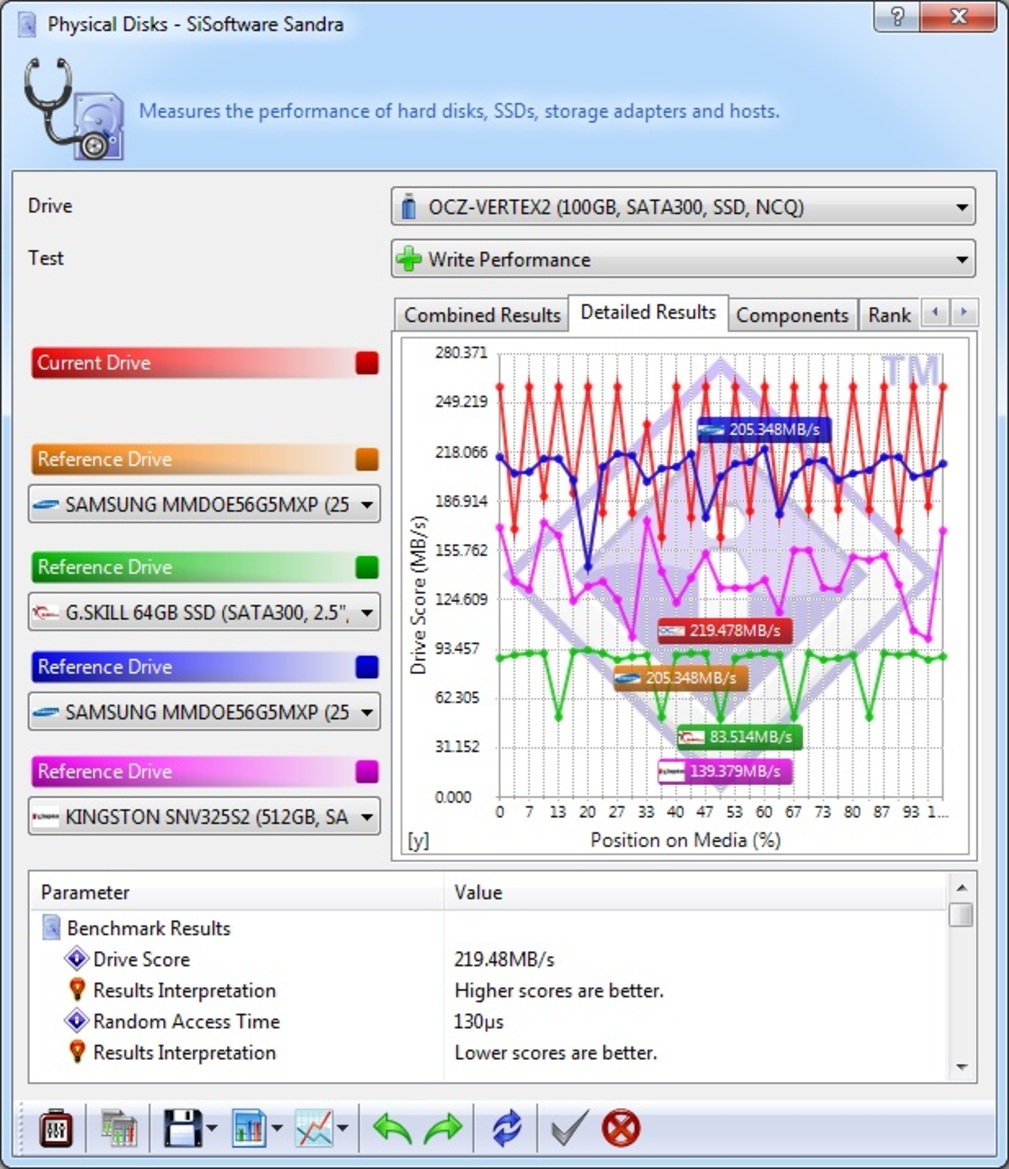Image resolution: width=1009 pixels, height=1169 pixels.
Task: Open the line graph dropdown arrow
Action: click(342, 1129)
